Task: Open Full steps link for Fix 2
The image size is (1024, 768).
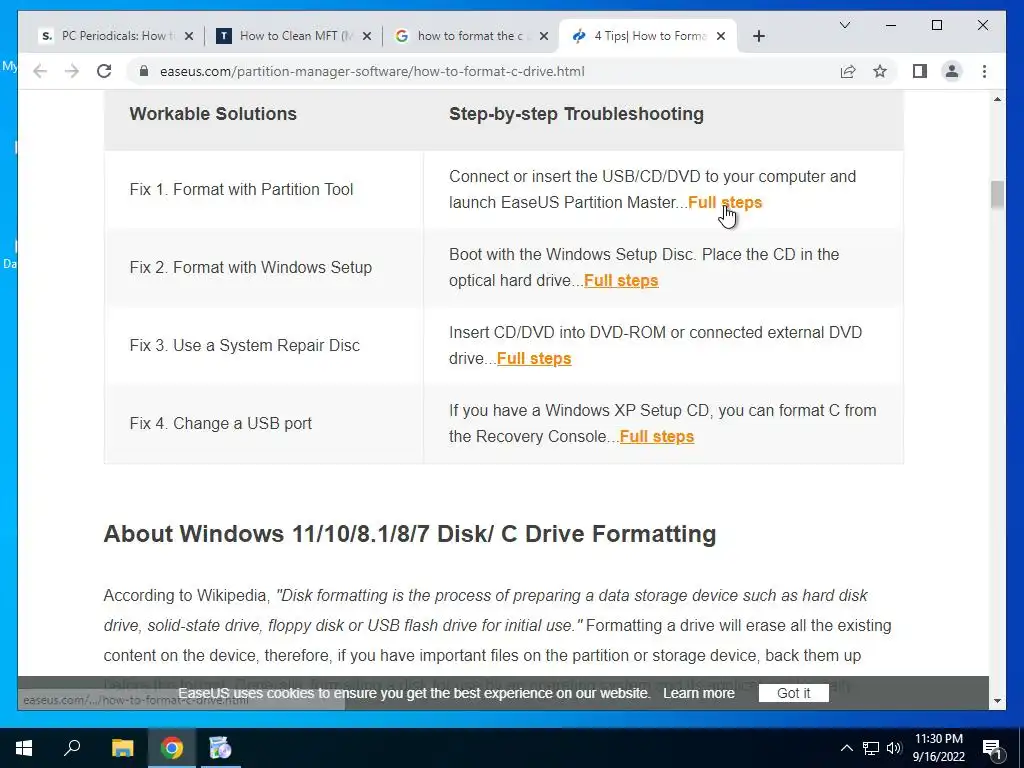Action: pyautogui.click(x=621, y=280)
